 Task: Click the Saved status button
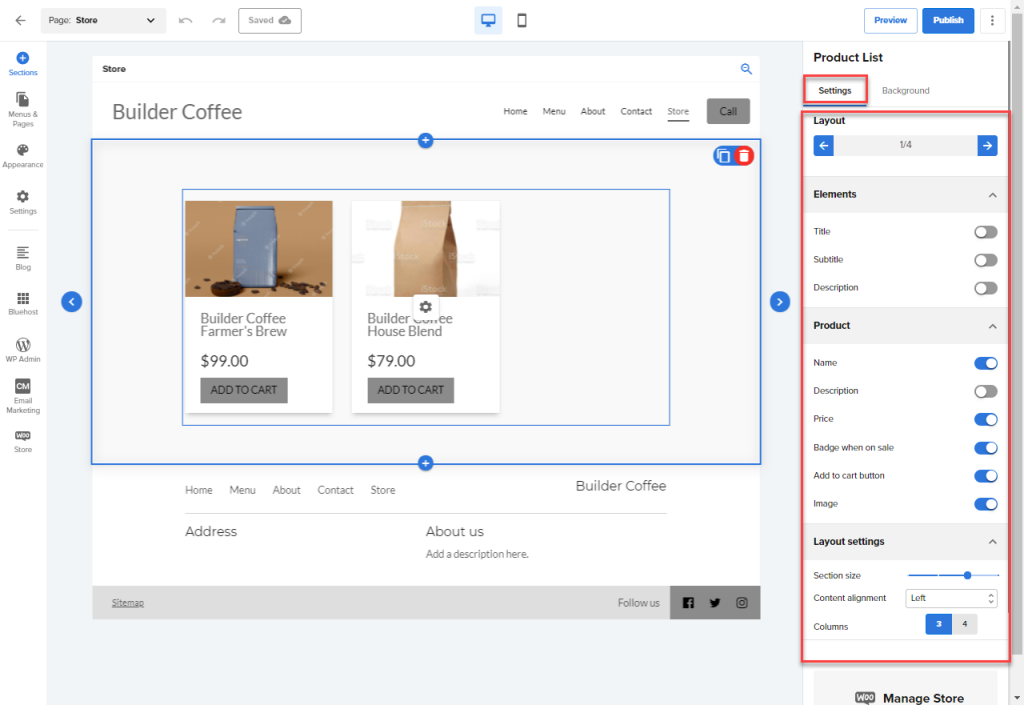(x=270, y=20)
